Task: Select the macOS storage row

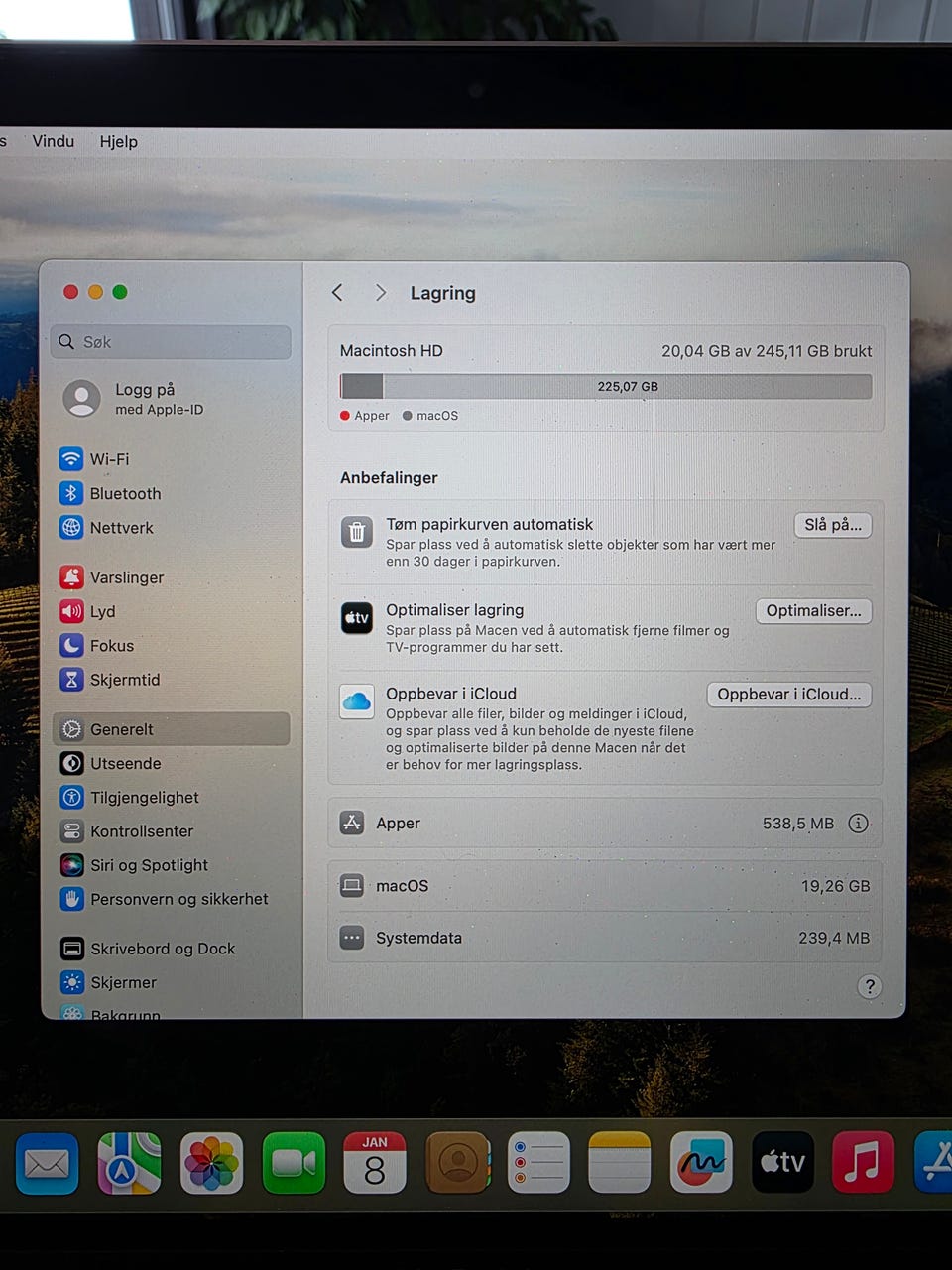Action: [605, 886]
